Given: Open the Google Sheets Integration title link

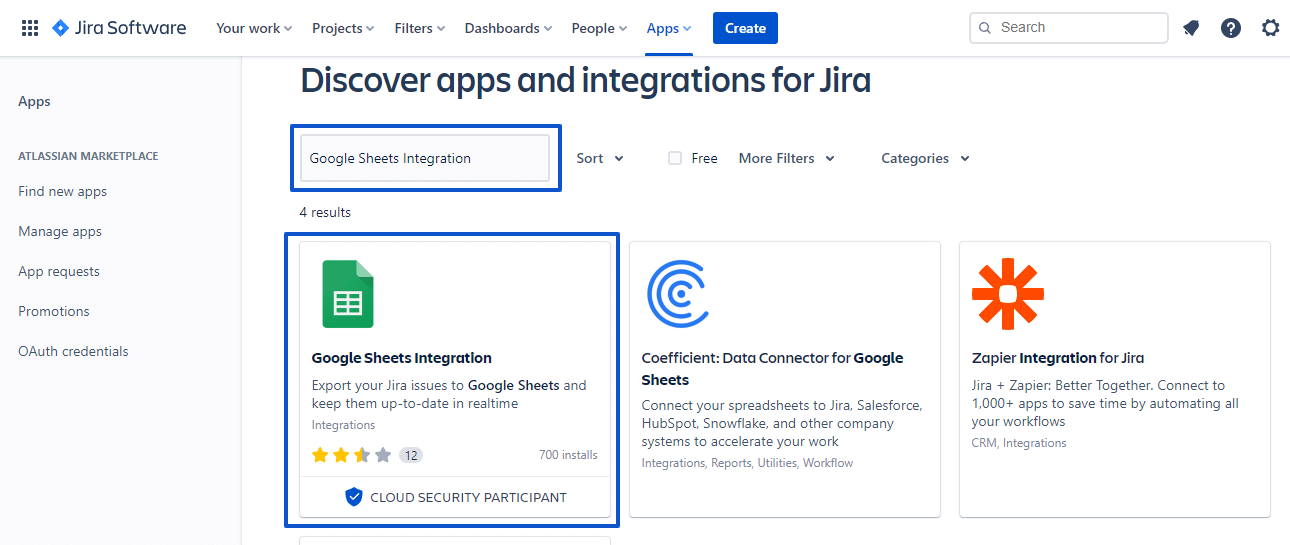Looking at the screenshot, I should (x=402, y=358).
